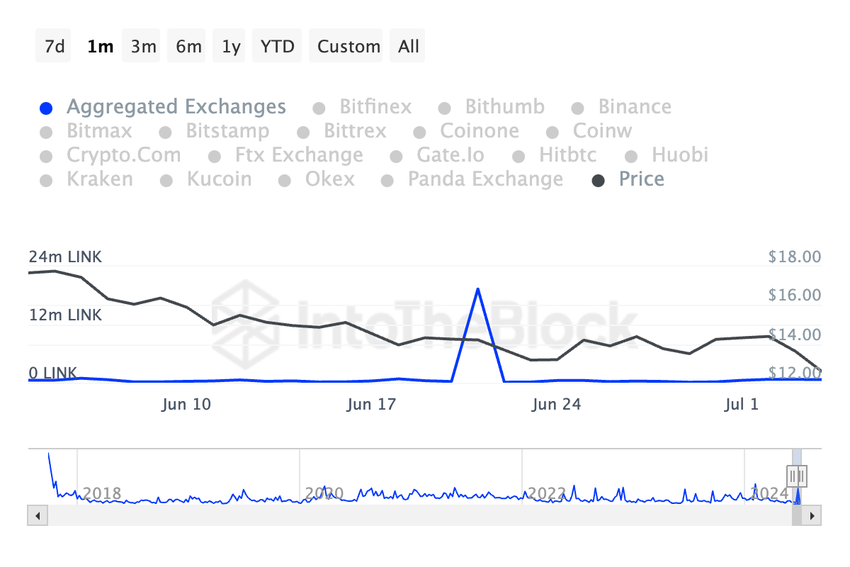Click the Coinone legend dot icon
Screen dimensions: 850x567
click(x=420, y=132)
